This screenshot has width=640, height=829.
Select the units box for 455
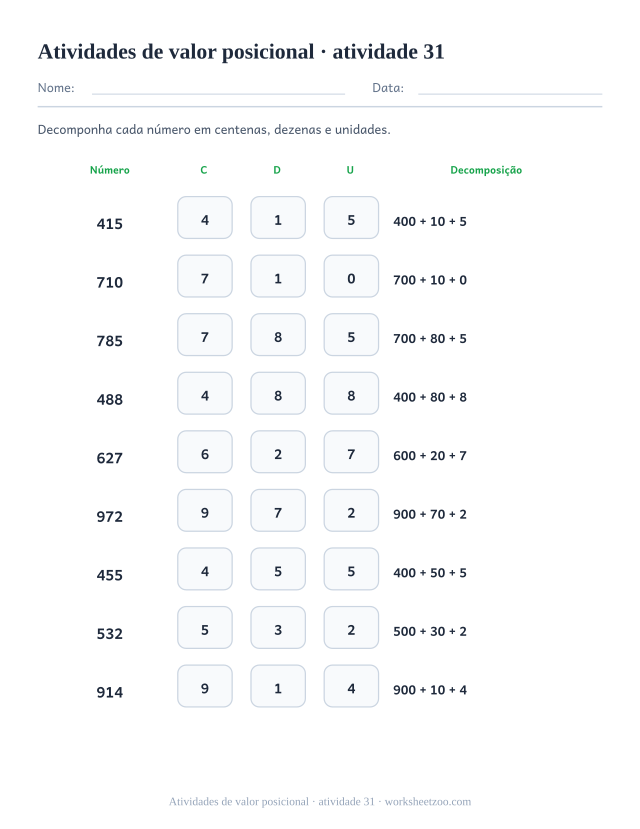[351, 569]
